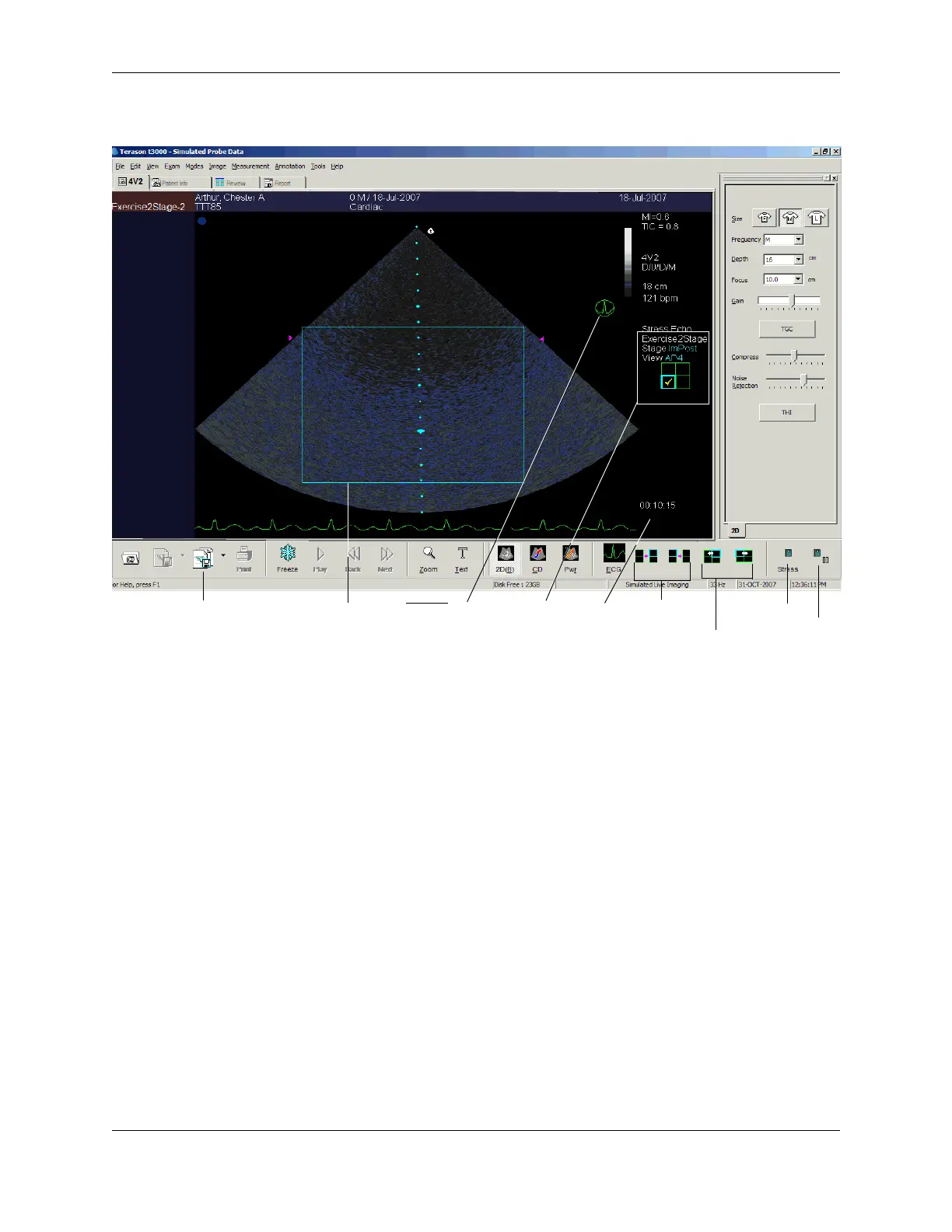952x1232 pixels.
Task: Open the View menu
Action: tap(153, 166)
